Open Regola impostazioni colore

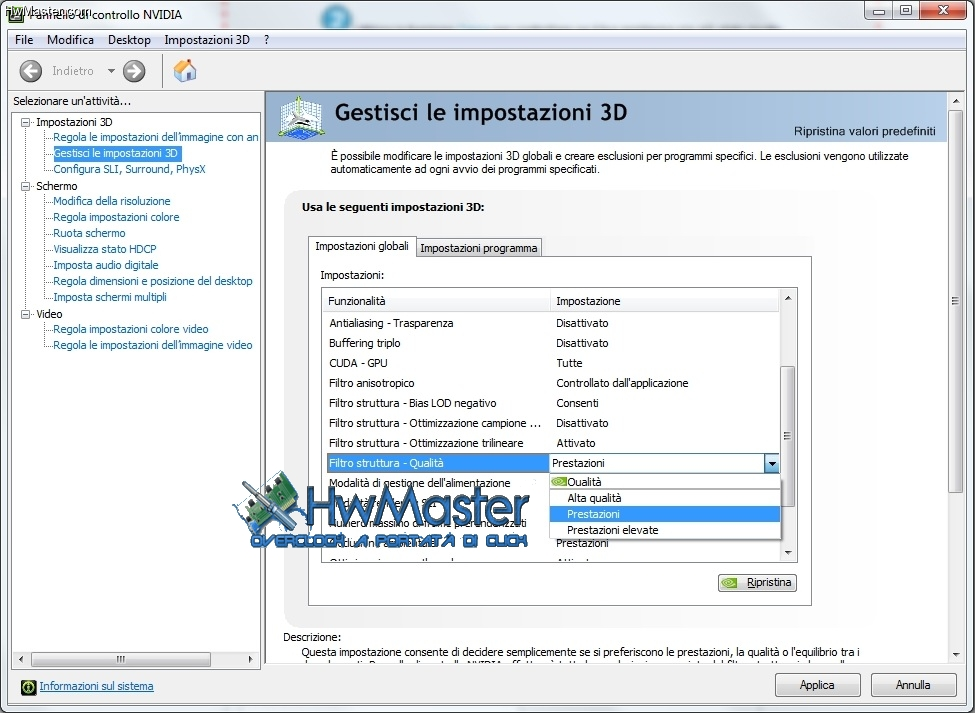(116, 218)
